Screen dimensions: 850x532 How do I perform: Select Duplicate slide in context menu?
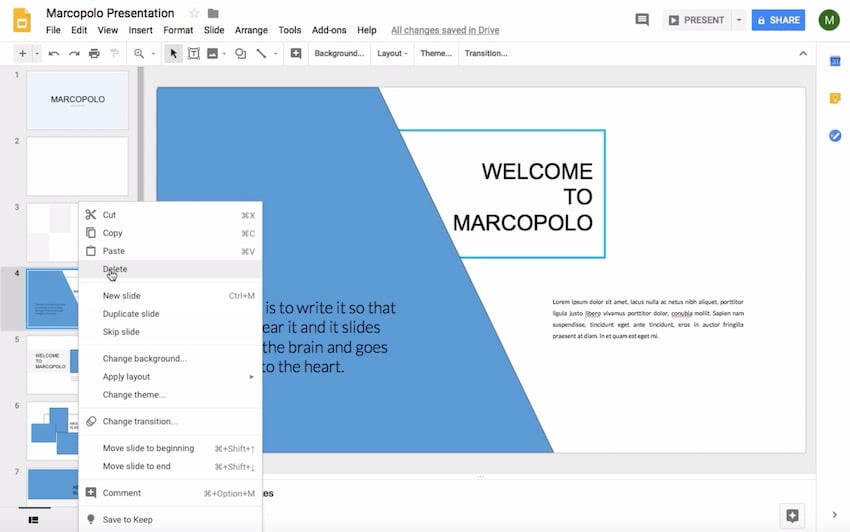pyautogui.click(x=131, y=314)
